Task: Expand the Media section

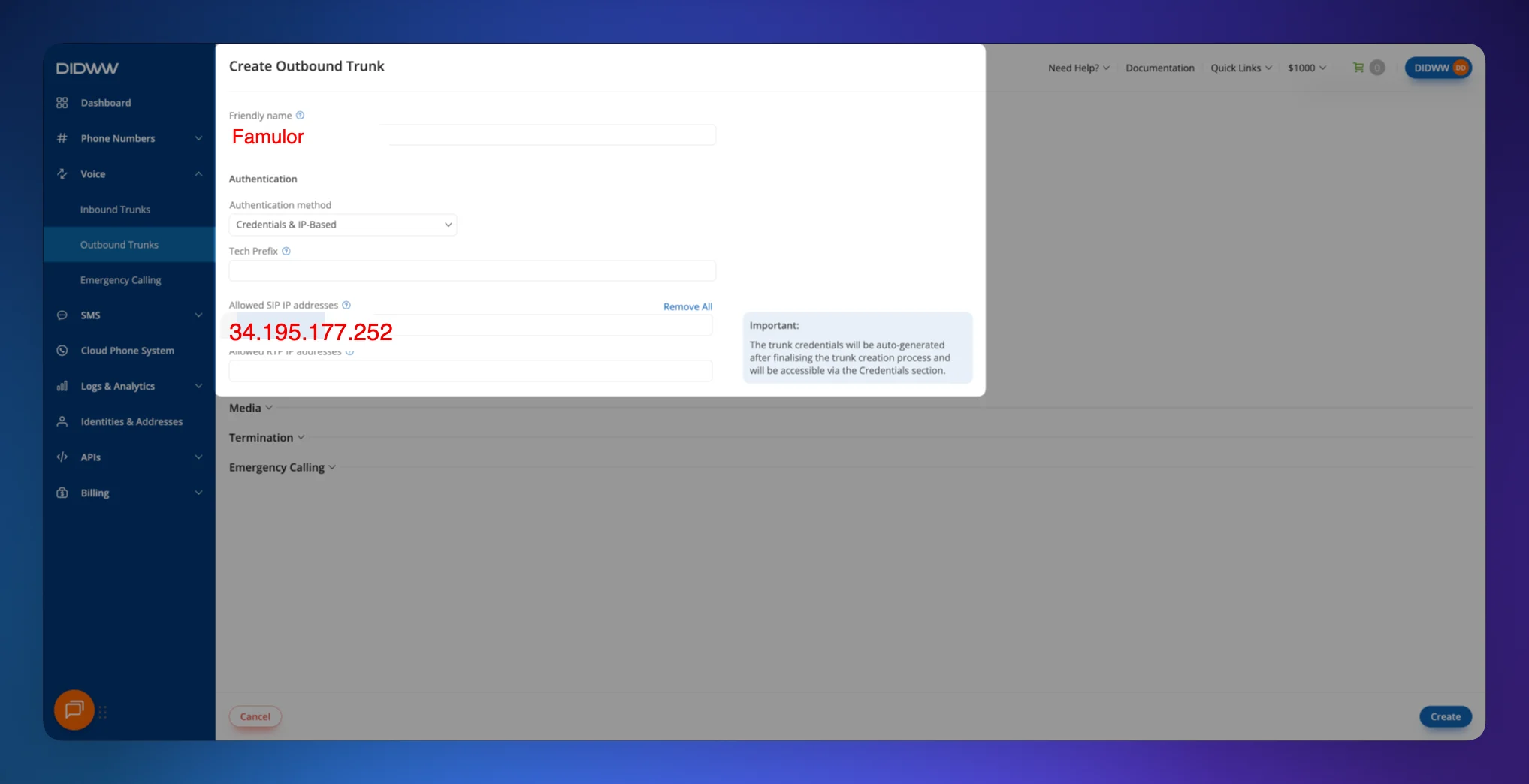Action: pyautogui.click(x=250, y=408)
